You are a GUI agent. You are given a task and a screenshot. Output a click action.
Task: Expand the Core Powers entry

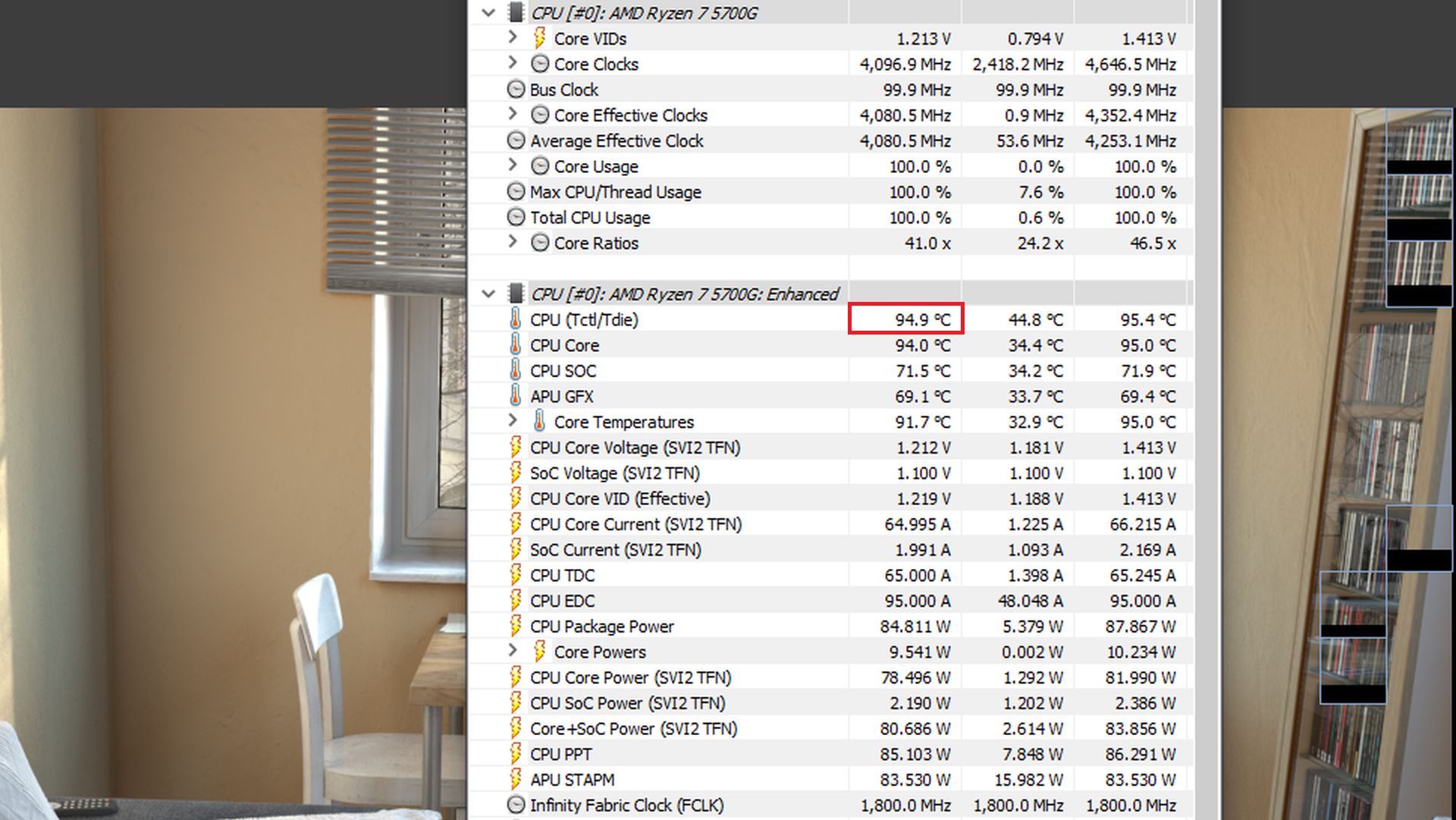point(513,651)
